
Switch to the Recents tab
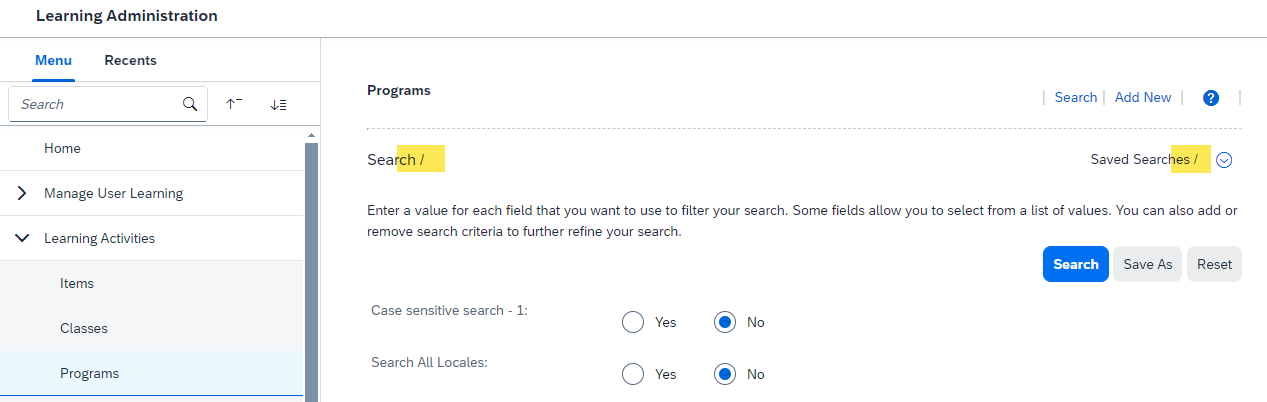click(130, 60)
